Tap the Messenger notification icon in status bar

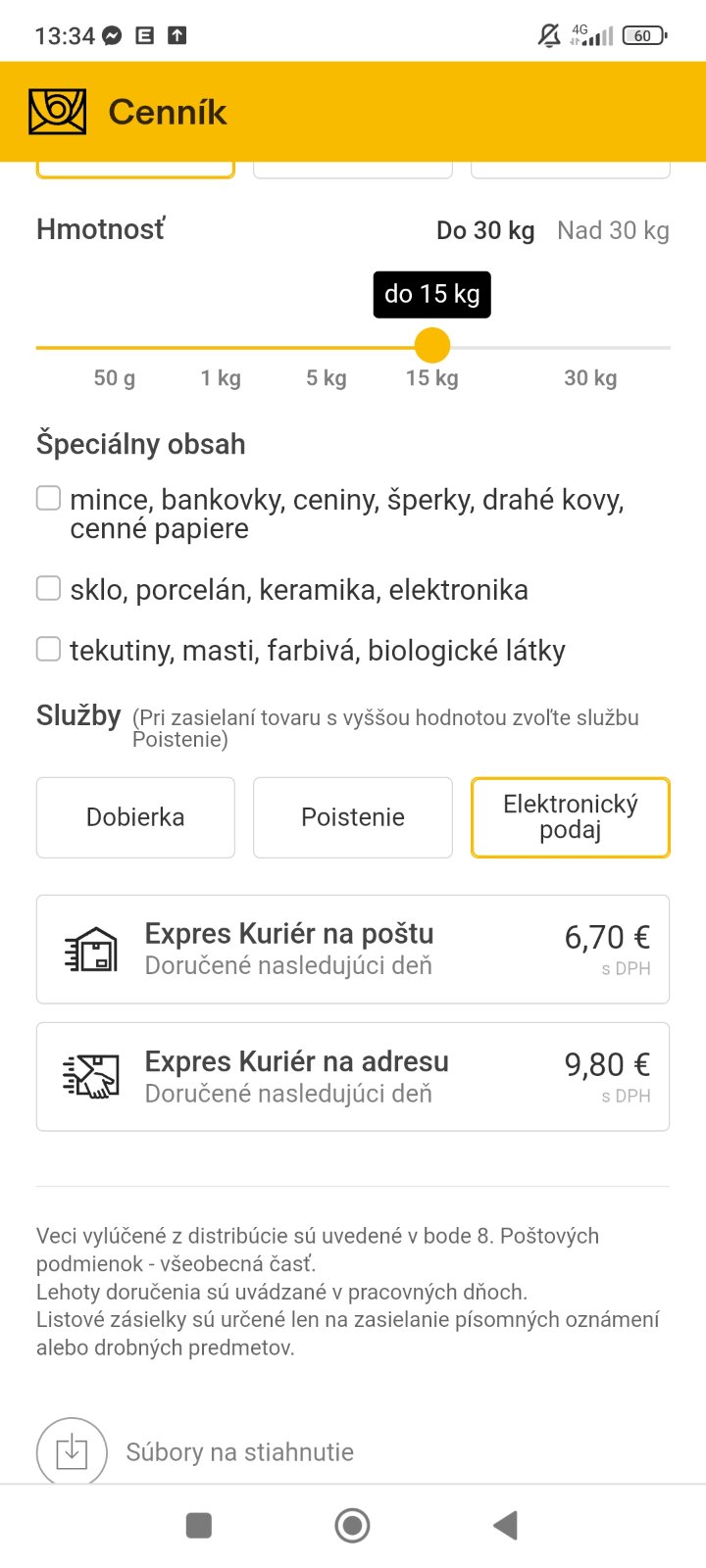[113, 36]
